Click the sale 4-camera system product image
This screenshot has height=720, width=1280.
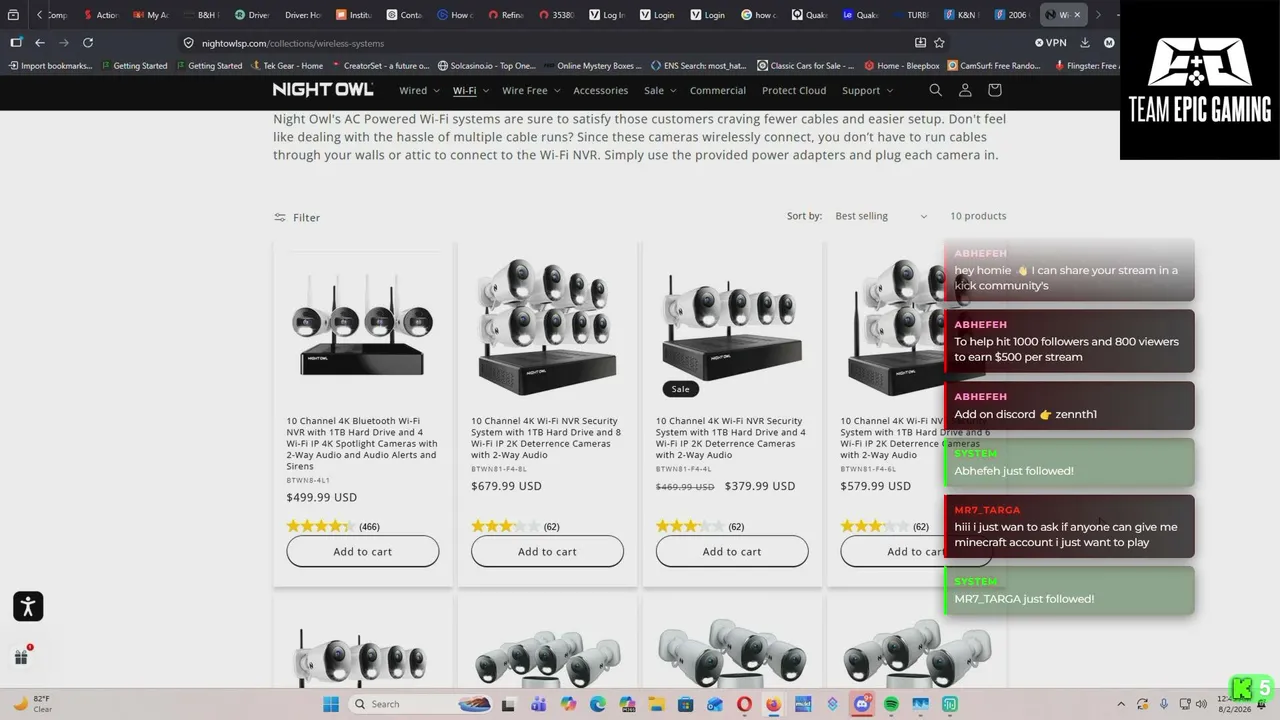(732, 326)
